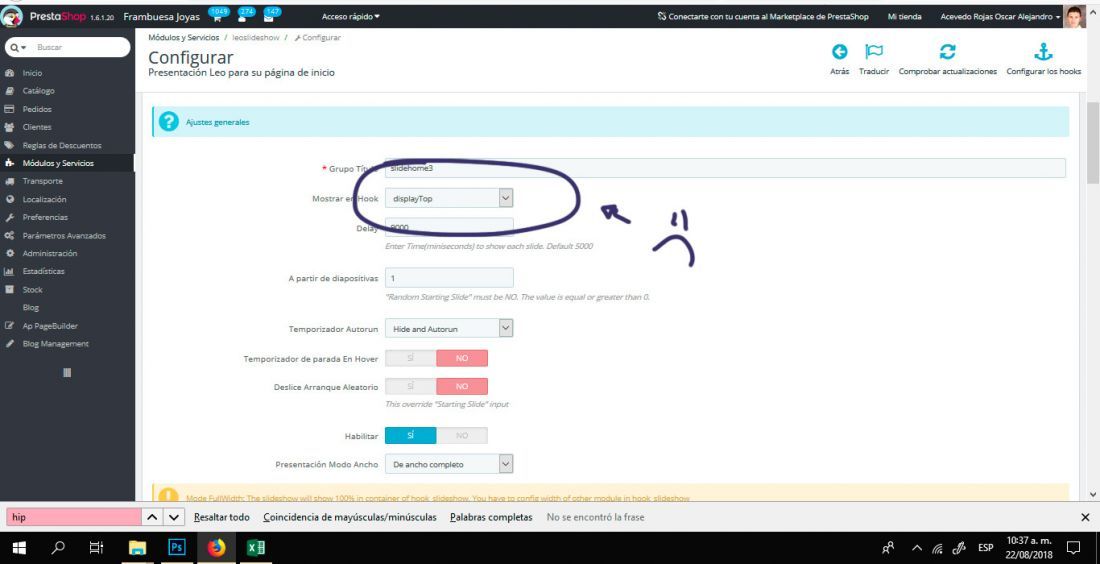Click leoslideshow breadcrumb link

coord(256,37)
